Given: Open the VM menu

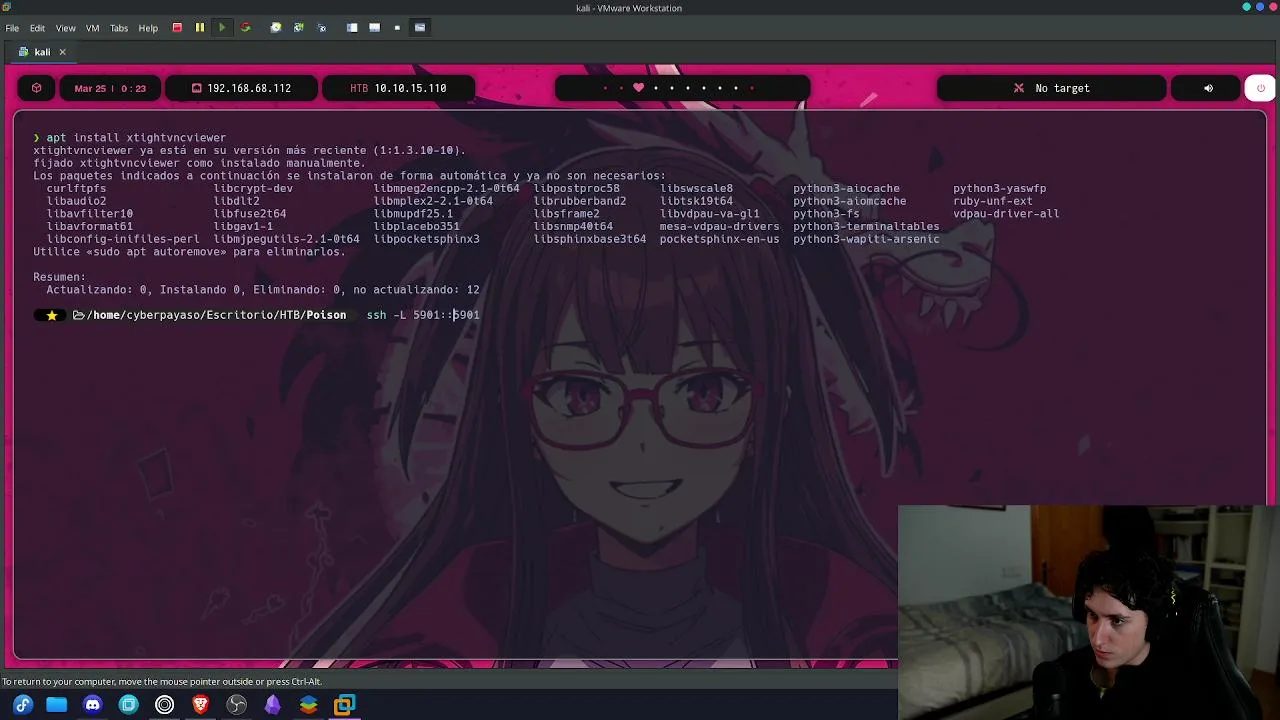Looking at the screenshot, I should 93,28.
